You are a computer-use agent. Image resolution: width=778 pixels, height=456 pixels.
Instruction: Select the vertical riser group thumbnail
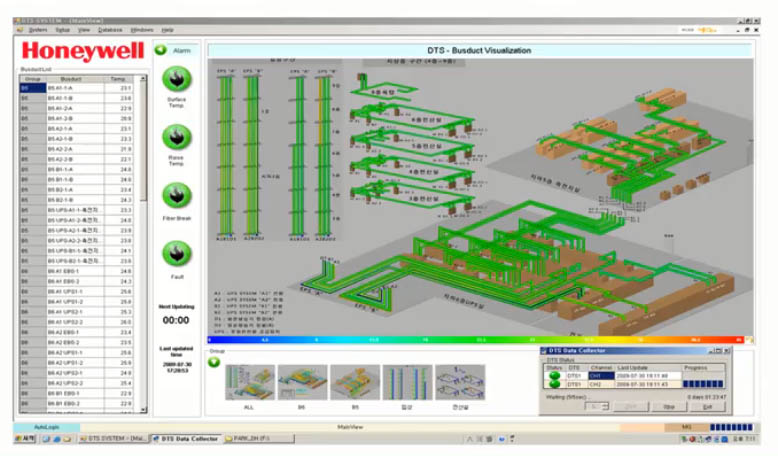pos(407,382)
